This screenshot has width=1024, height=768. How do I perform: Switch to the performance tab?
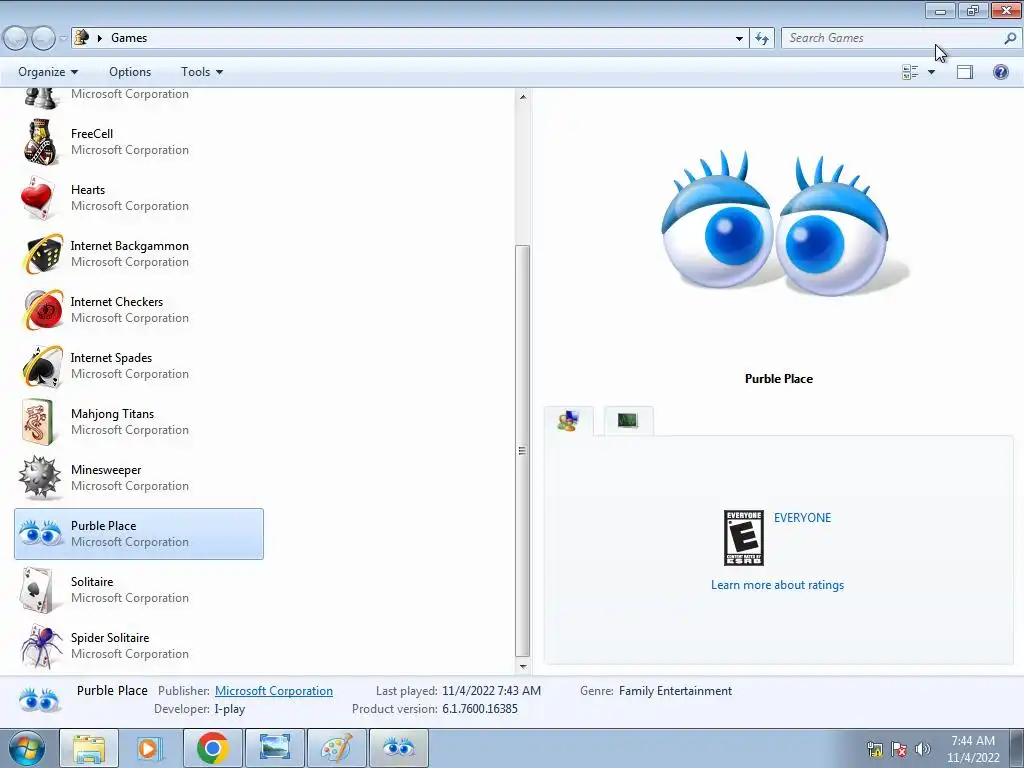coord(628,421)
